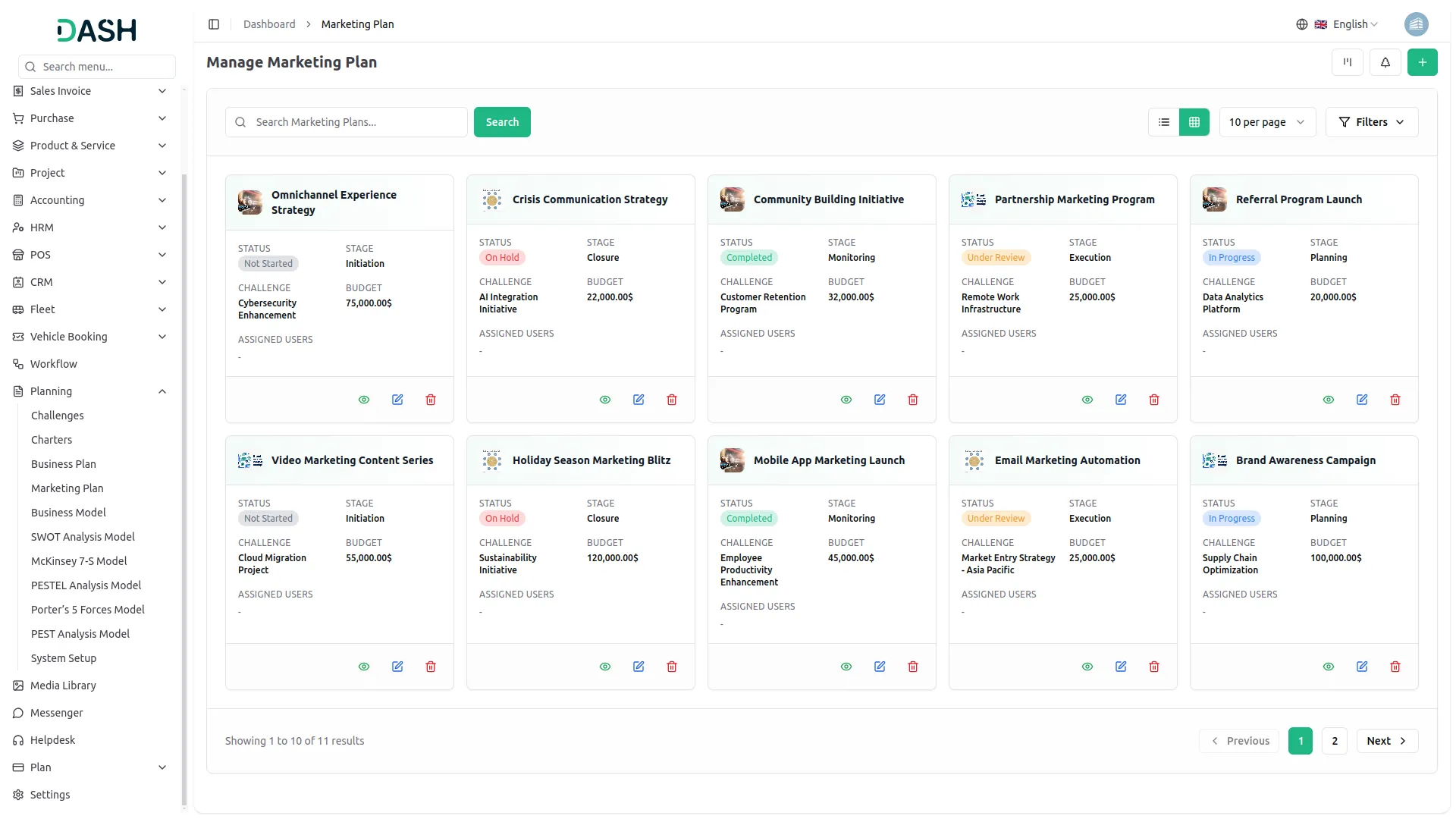
Task: Toggle the sidebar collapse icon
Action: (214, 24)
